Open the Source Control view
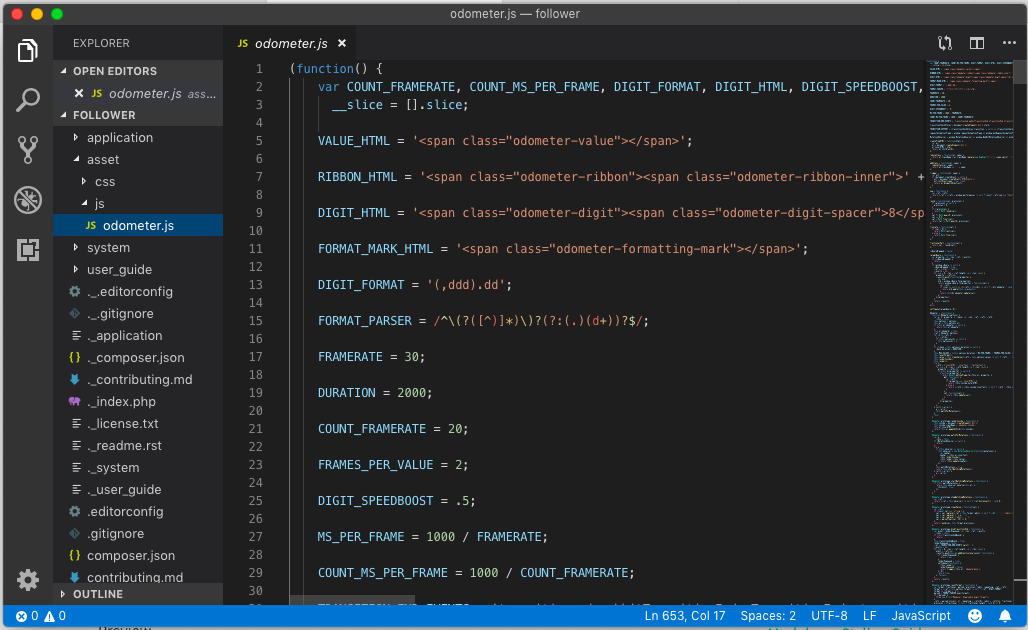The width and height of the screenshot is (1028, 630). 28,150
